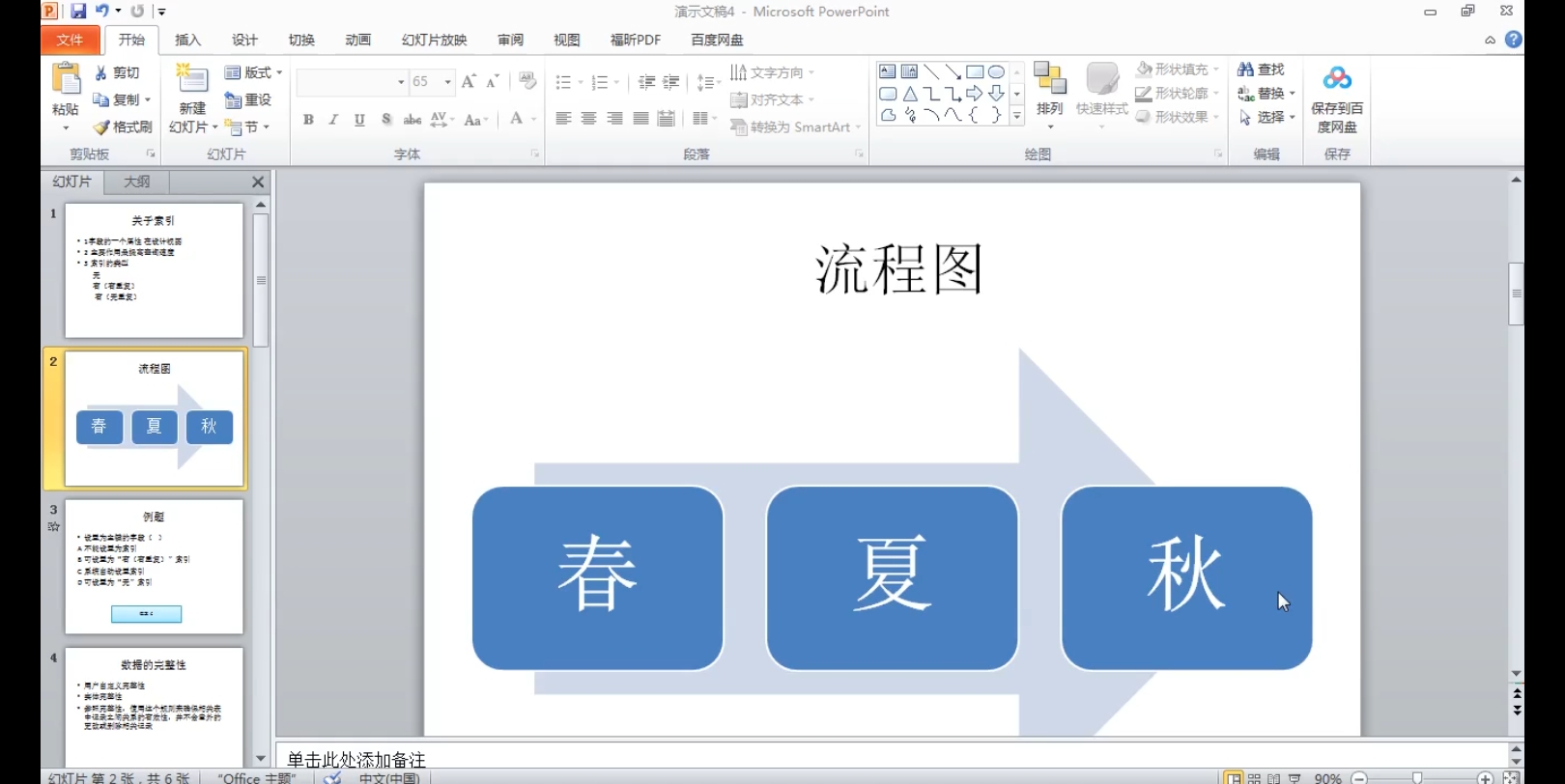Switch to Slide Sorter view in status bar
Screen dimensions: 1565x784
[x=1254, y=777]
